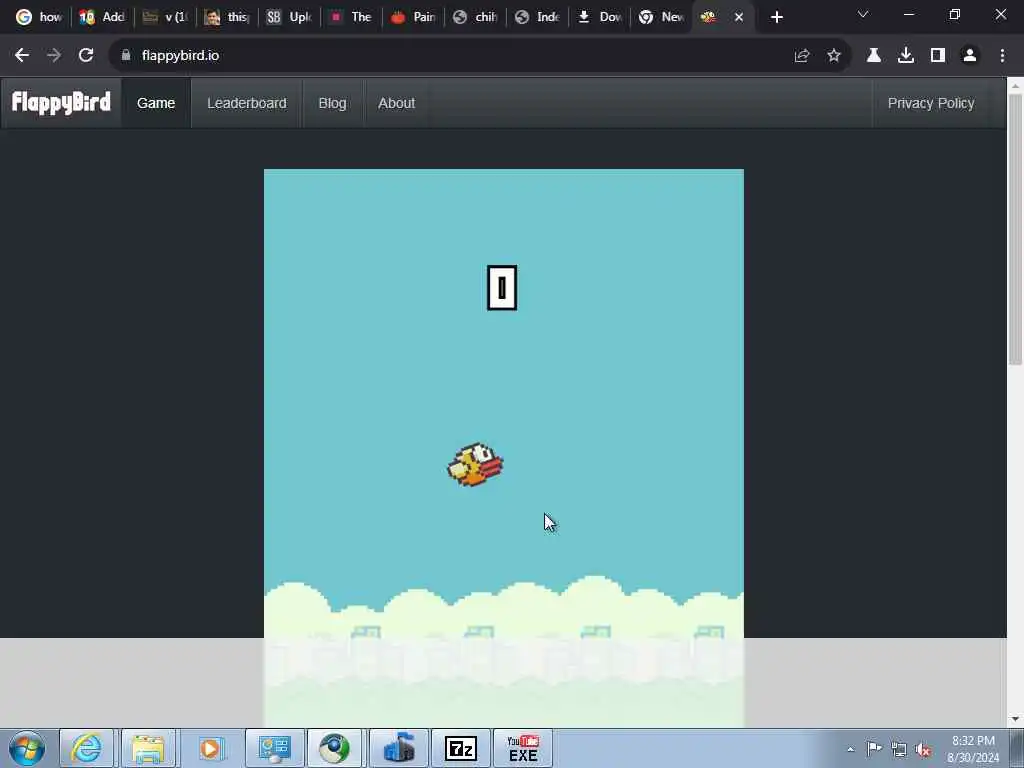Click the FlappyBird site logo
Screen dimensions: 1024x768
[61, 103]
